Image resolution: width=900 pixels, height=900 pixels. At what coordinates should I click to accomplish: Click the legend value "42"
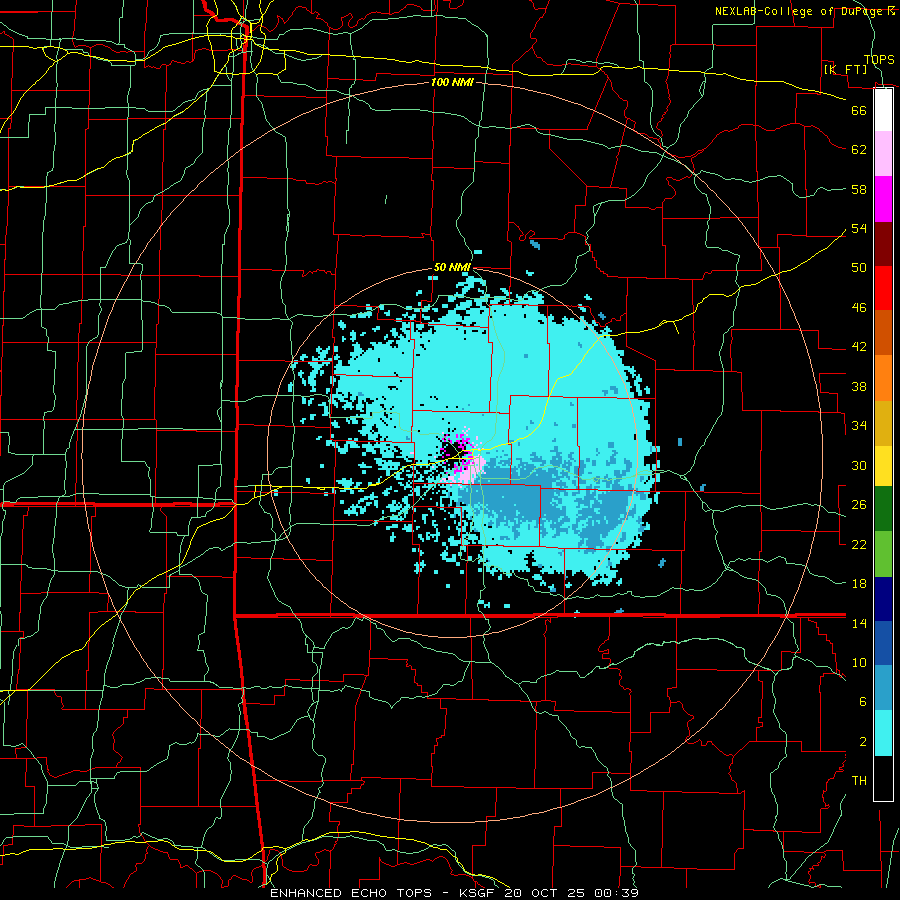click(x=859, y=347)
